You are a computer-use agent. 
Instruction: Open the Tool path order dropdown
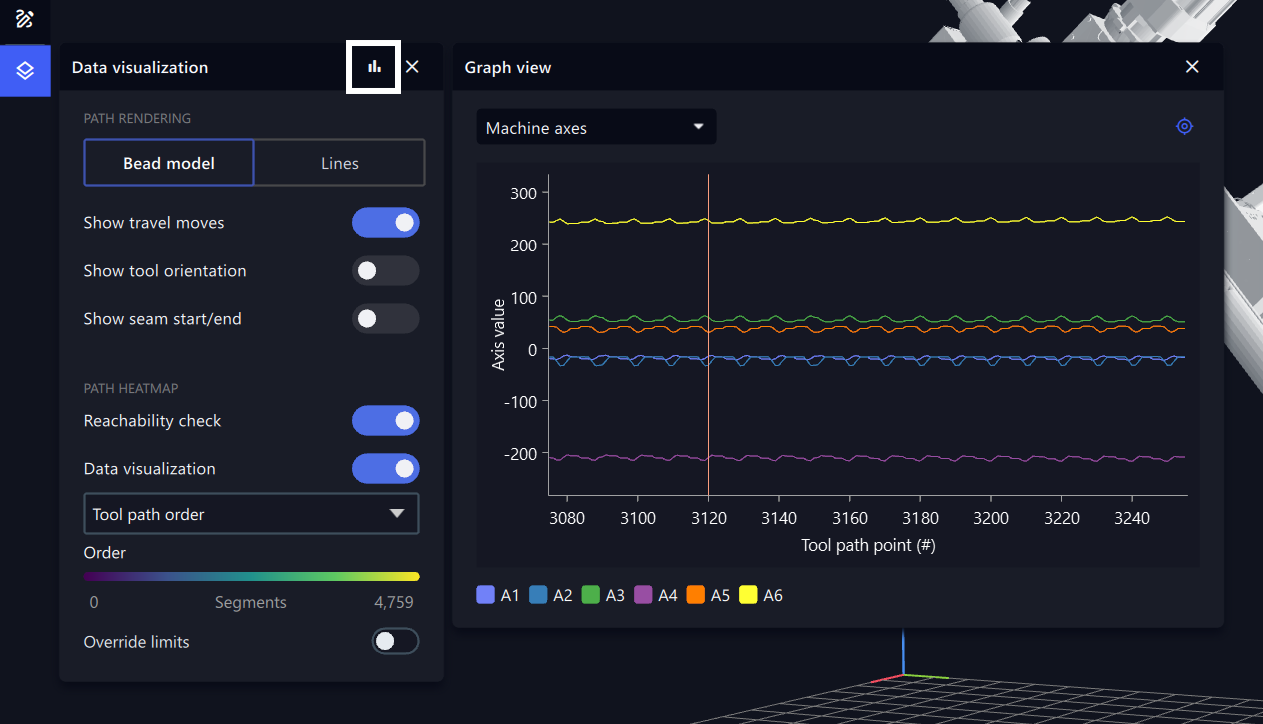251,514
